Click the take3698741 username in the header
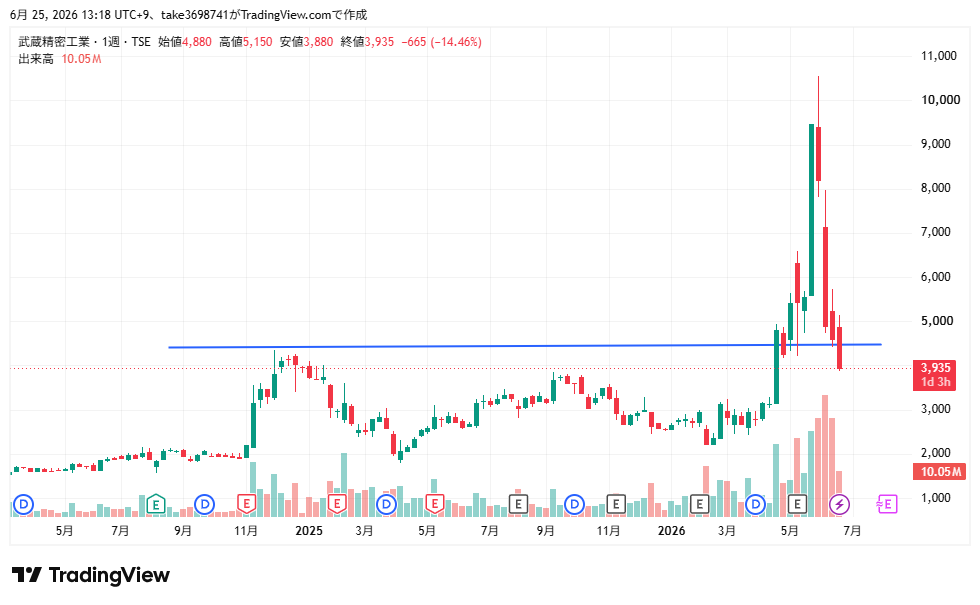 click(x=194, y=14)
